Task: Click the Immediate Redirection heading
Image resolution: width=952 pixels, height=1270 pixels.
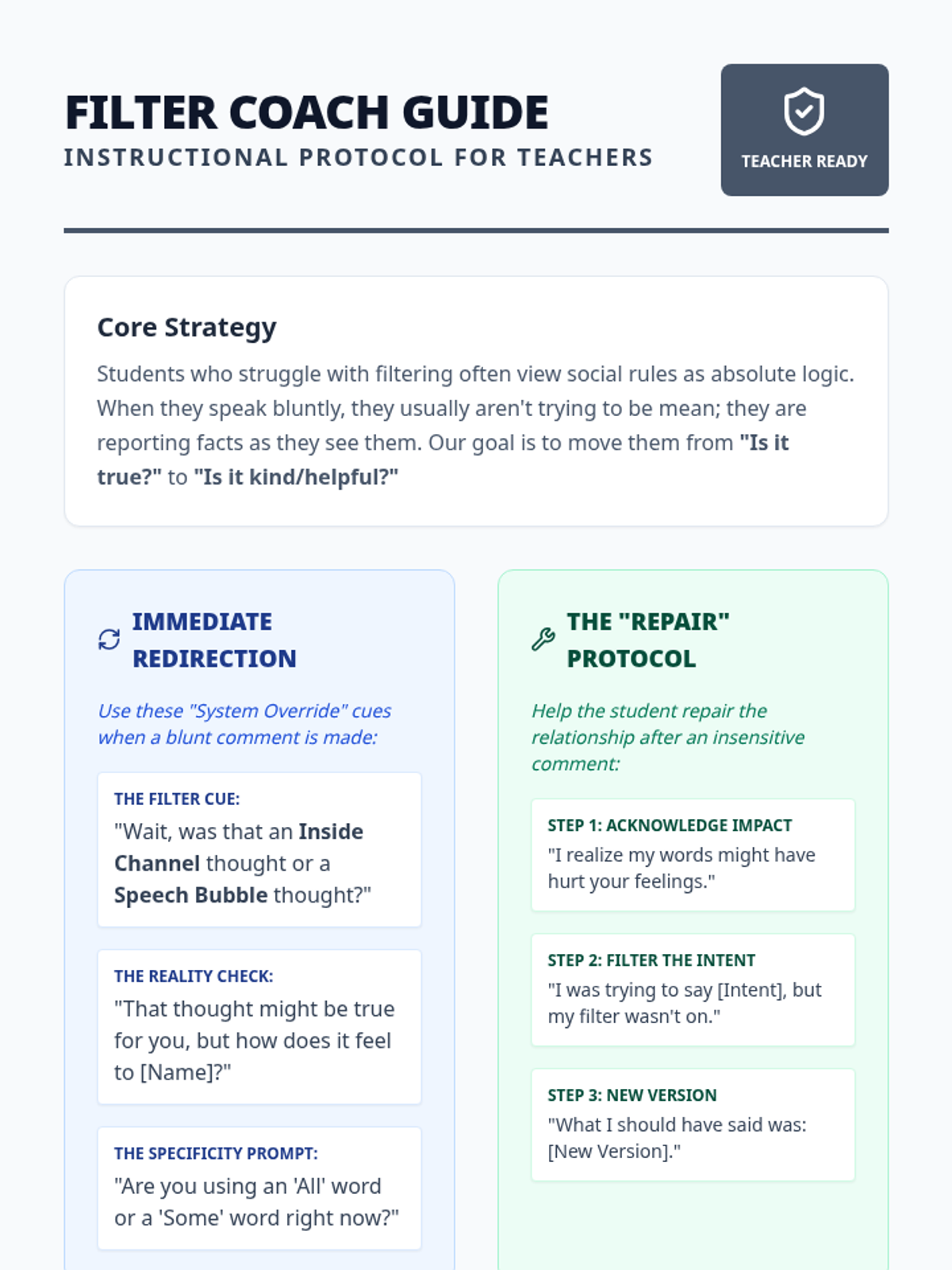Action: pyautogui.click(x=214, y=640)
